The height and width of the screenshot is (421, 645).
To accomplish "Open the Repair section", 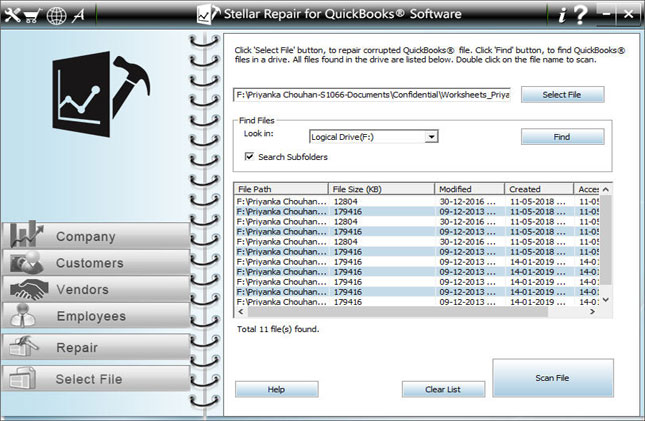I will [x=96, y=347].
